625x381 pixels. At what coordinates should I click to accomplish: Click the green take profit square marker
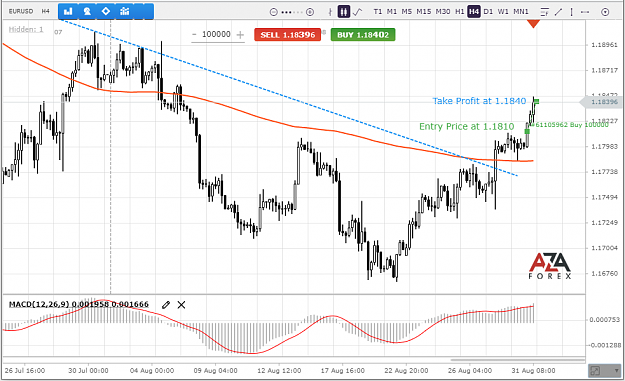point(537,102)
